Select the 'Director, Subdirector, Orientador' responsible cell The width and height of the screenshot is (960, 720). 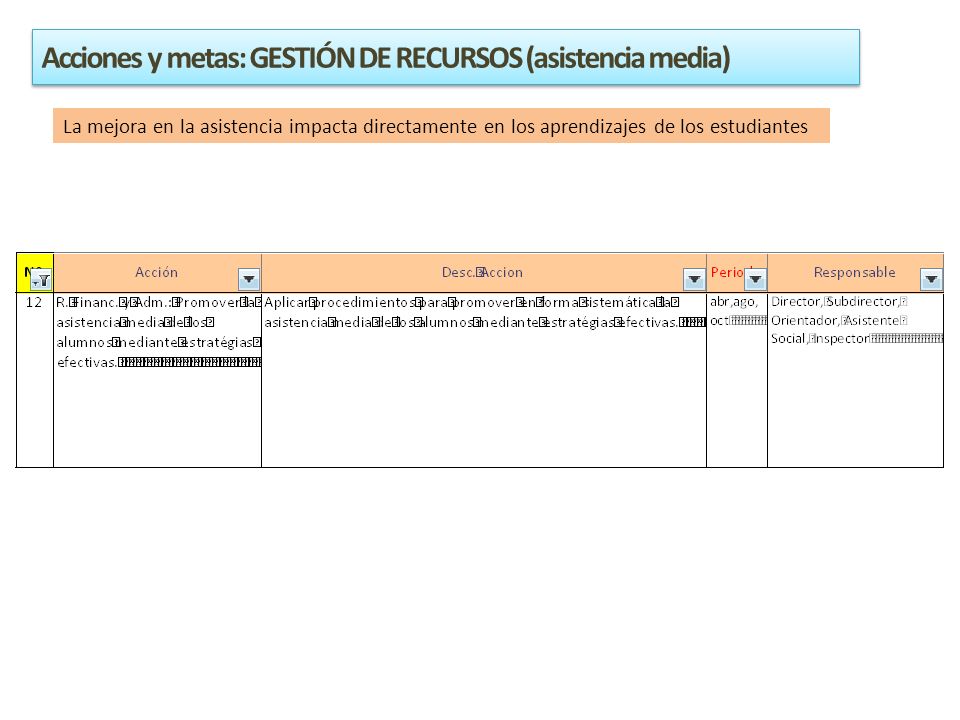pyautogui.click(x=855, y=380)
